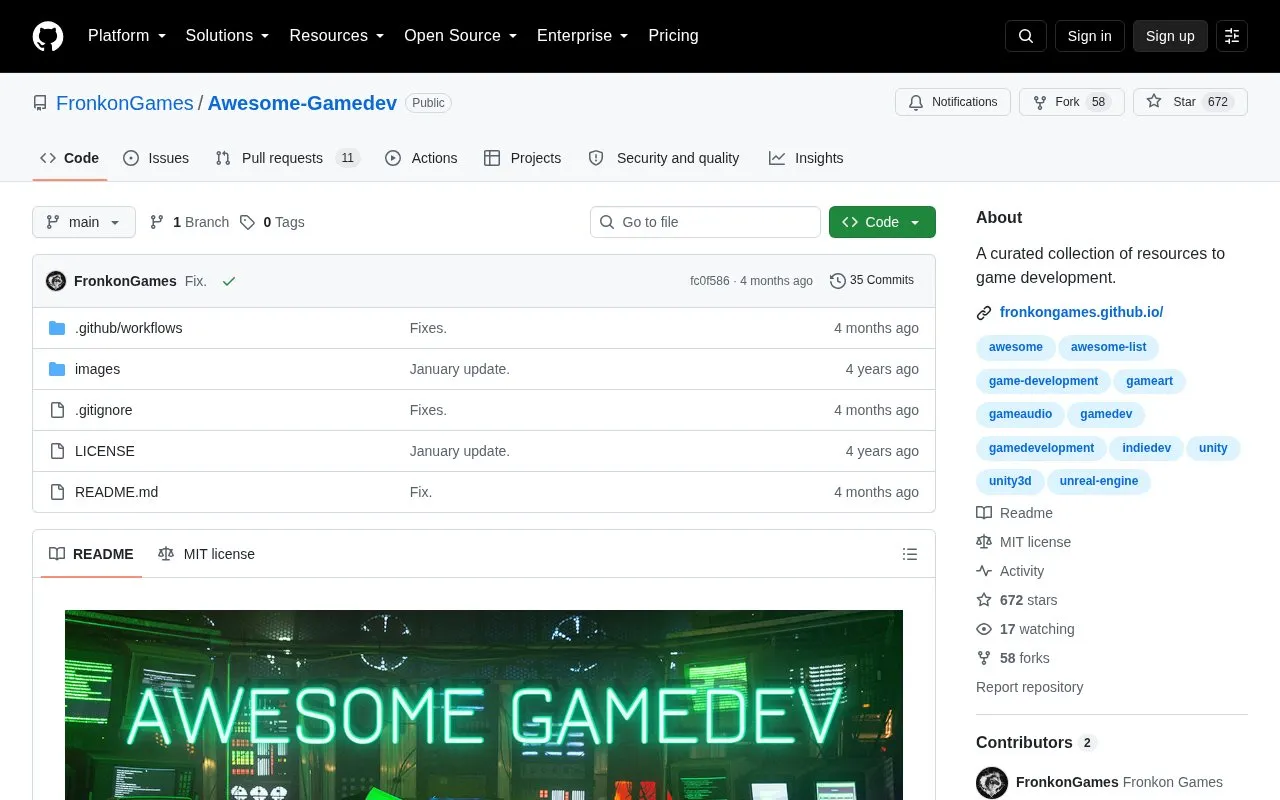1280x800 pixels.
Task: Expand the Solutions menu
Action: pos(228,36)
